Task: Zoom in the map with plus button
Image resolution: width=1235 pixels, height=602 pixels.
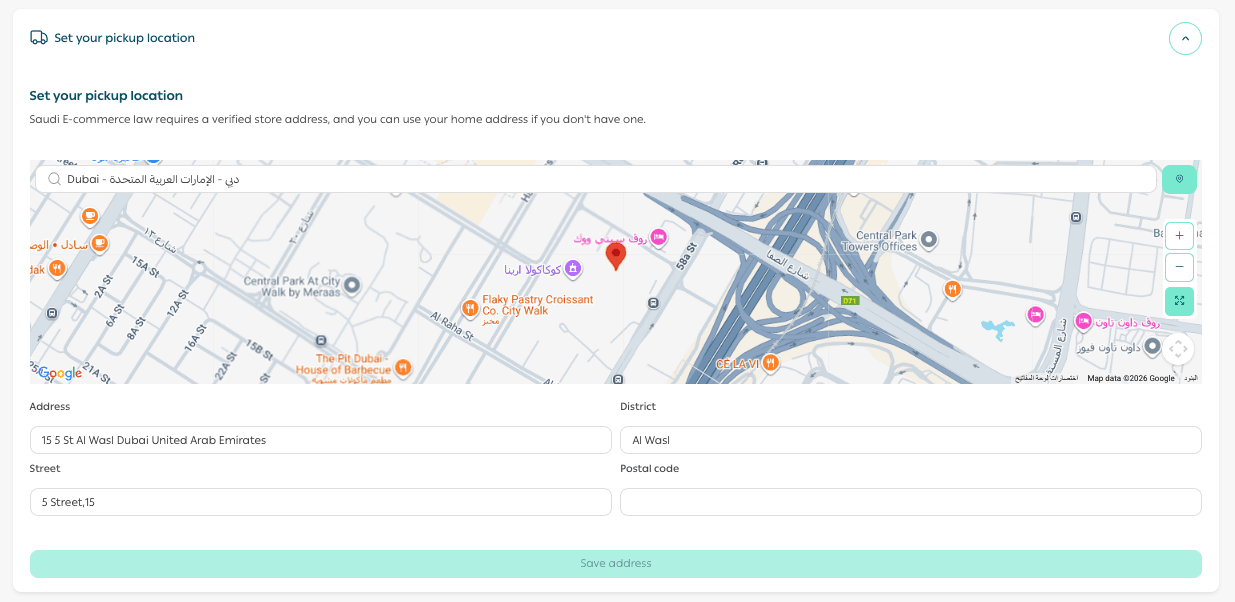Action: 1179,236
